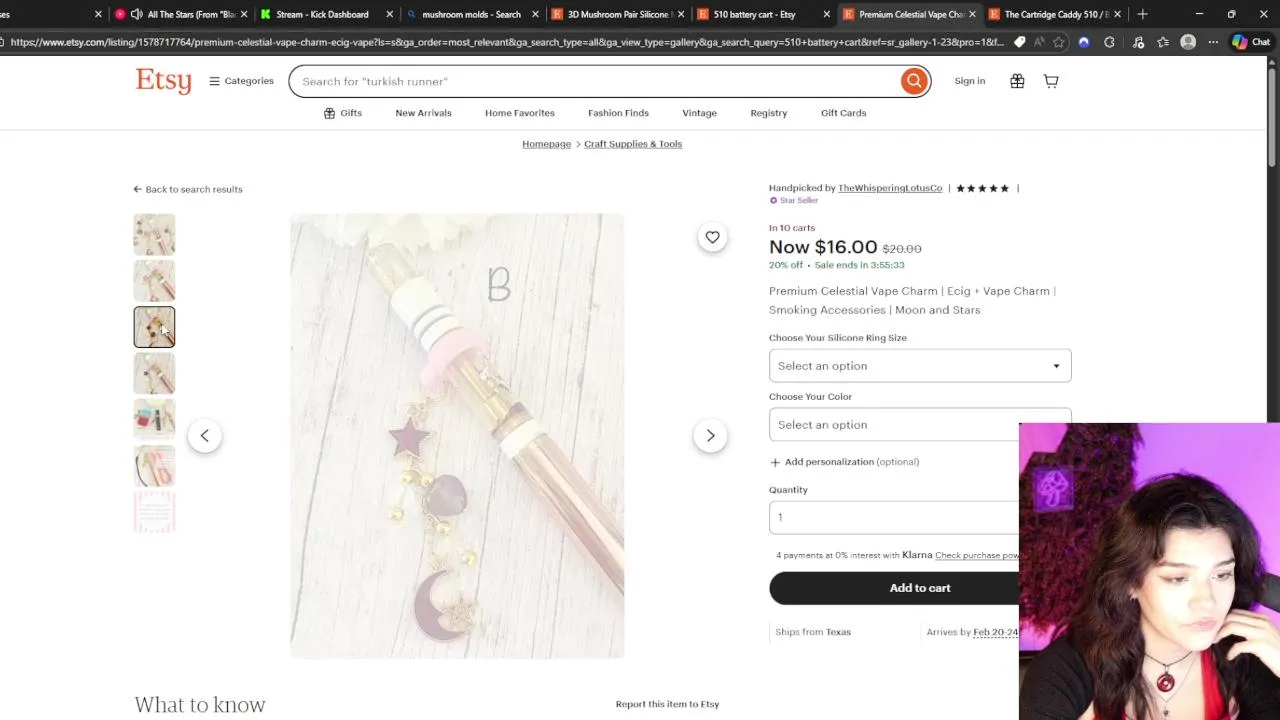Open TheWhisperingLotusCo shop link
This screenshot has height=720, width=1280.
point(889,188)
